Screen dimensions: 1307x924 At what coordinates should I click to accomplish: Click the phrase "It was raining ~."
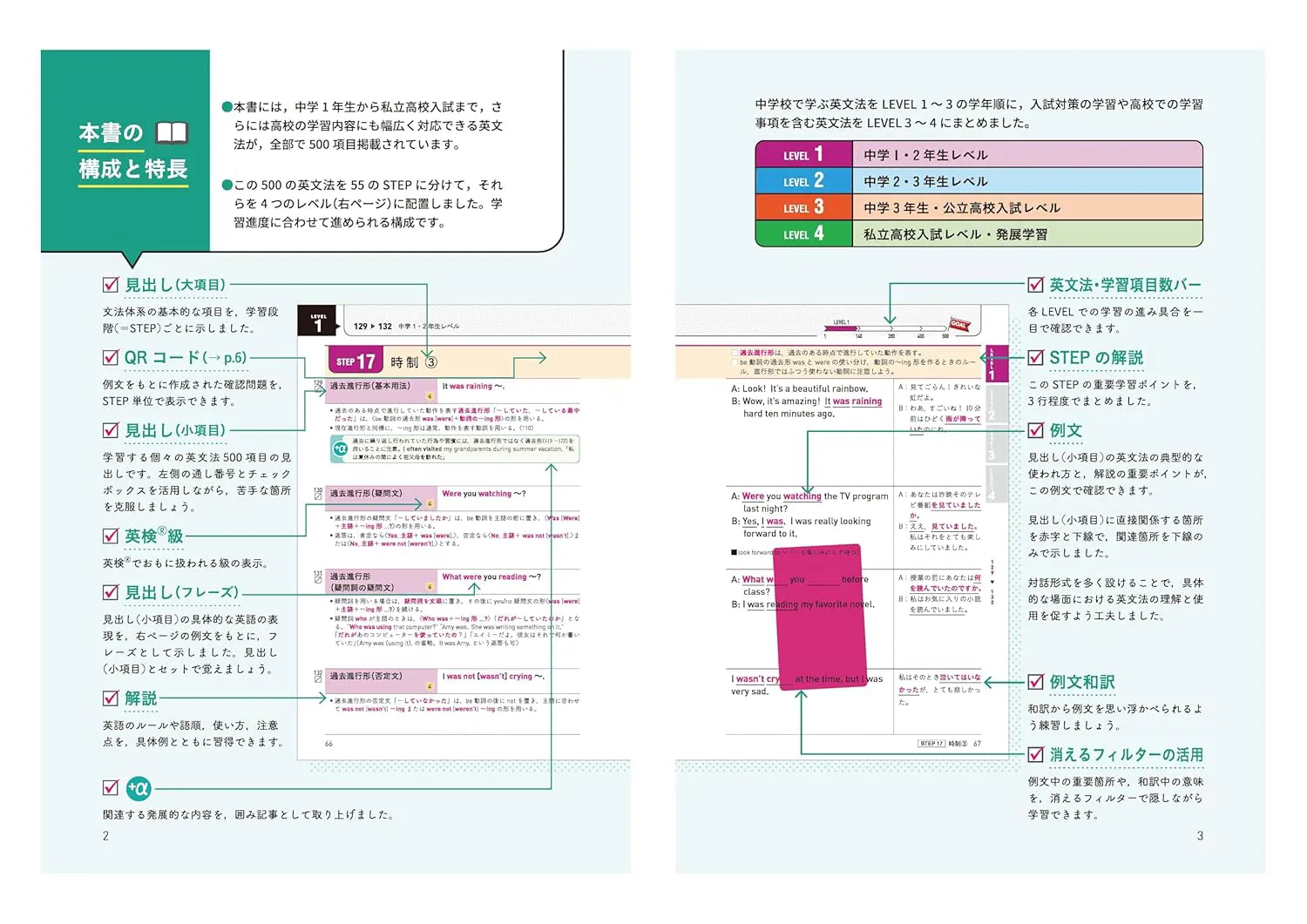pyautogui.click(x=473, y=386)
